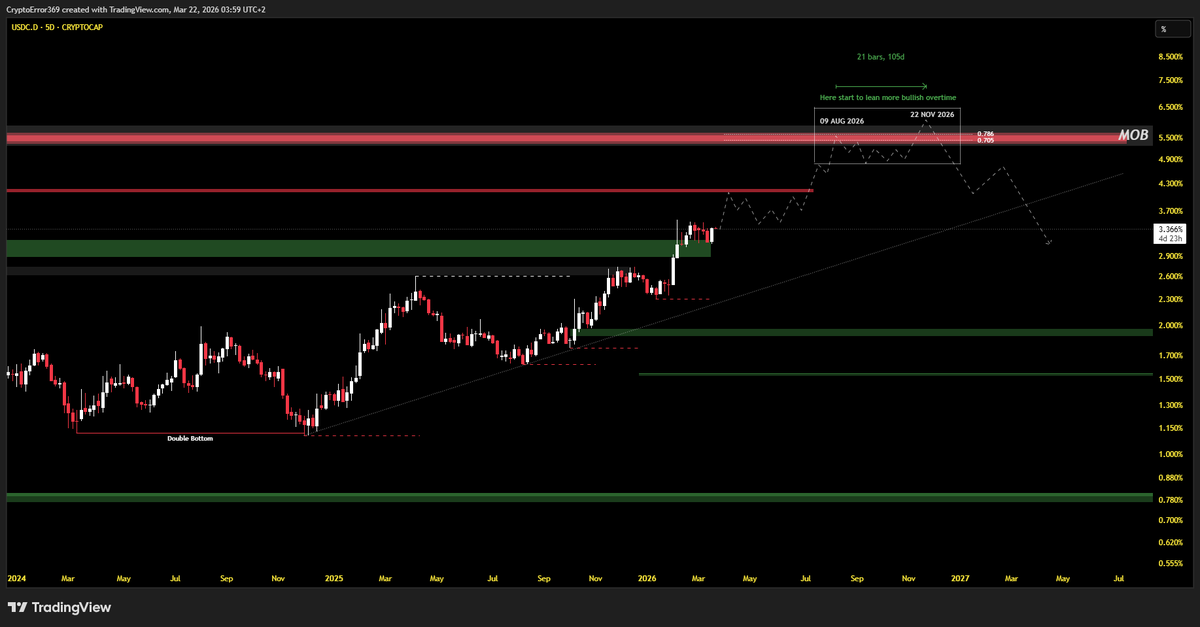Select the 4.900% price axis label
1200x627 pixels.
[1170, 159]
